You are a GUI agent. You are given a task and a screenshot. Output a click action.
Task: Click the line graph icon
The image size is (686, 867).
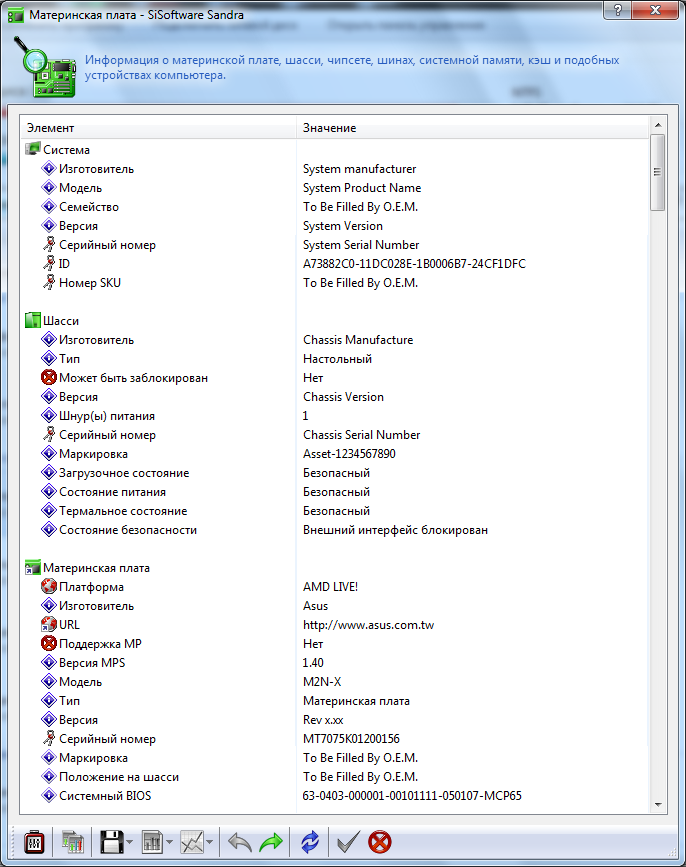(x=192, y=843)
